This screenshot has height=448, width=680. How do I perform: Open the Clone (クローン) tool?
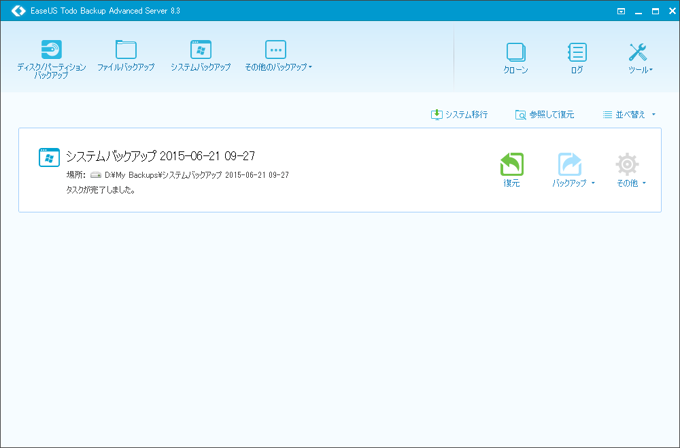[x=516, y=58]
